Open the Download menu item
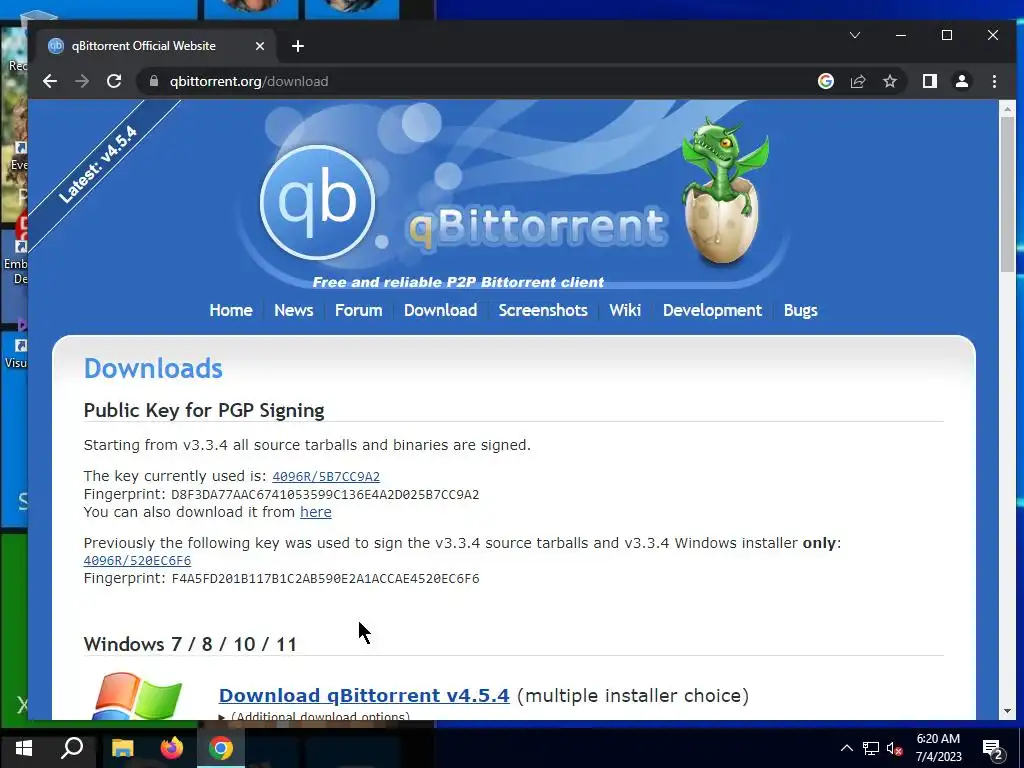 pyautogui.click(x=440, y=310)
